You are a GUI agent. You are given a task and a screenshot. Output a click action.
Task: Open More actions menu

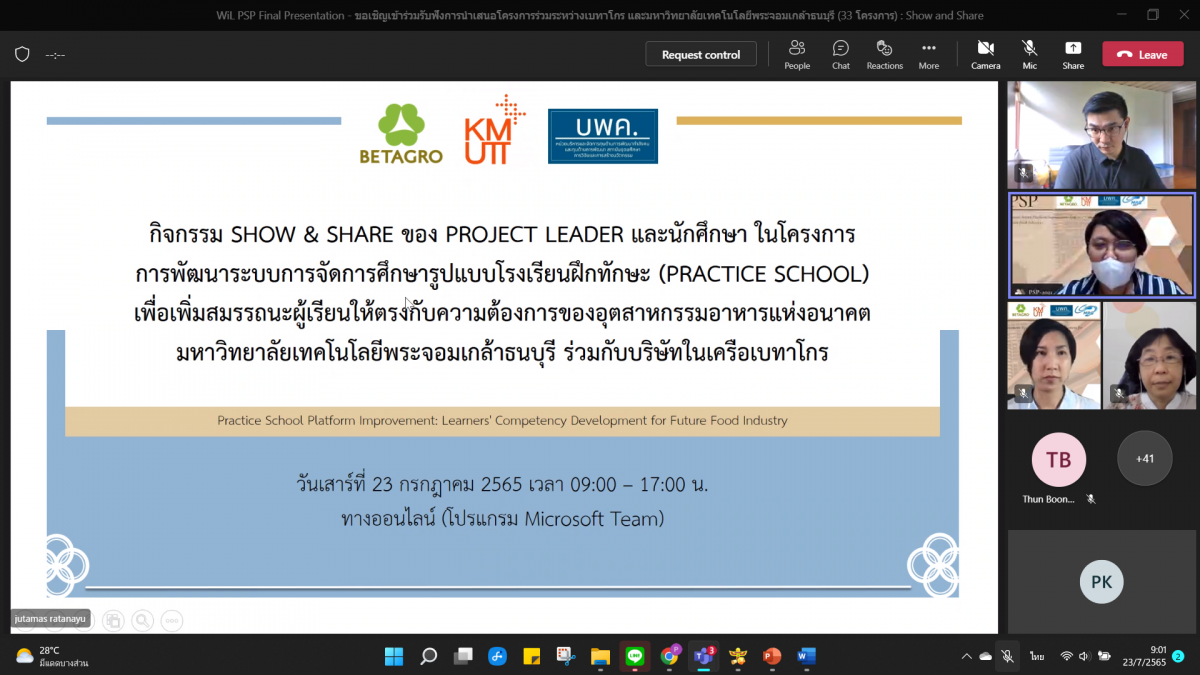(x=929, y=54)
